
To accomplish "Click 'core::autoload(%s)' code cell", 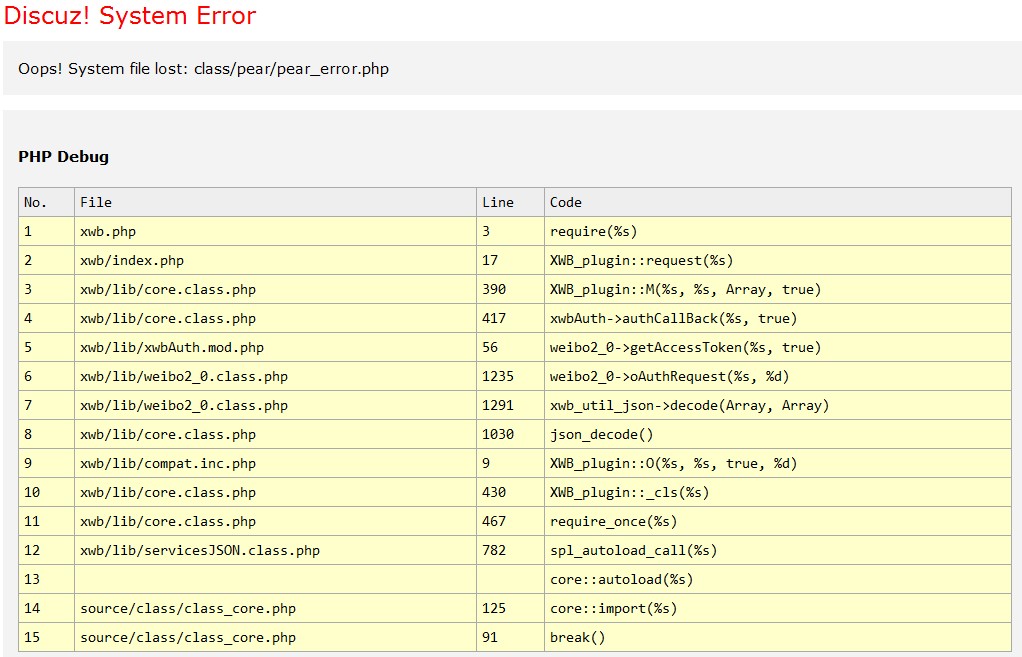I will 778,579.
